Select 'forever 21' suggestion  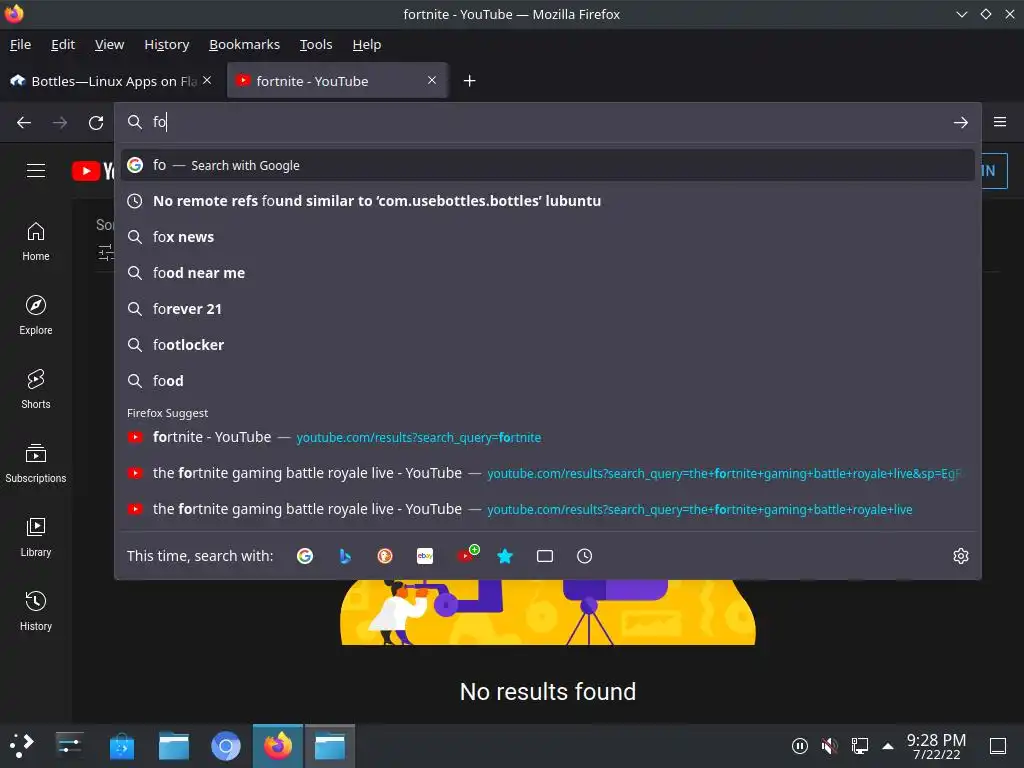(547, 309)
